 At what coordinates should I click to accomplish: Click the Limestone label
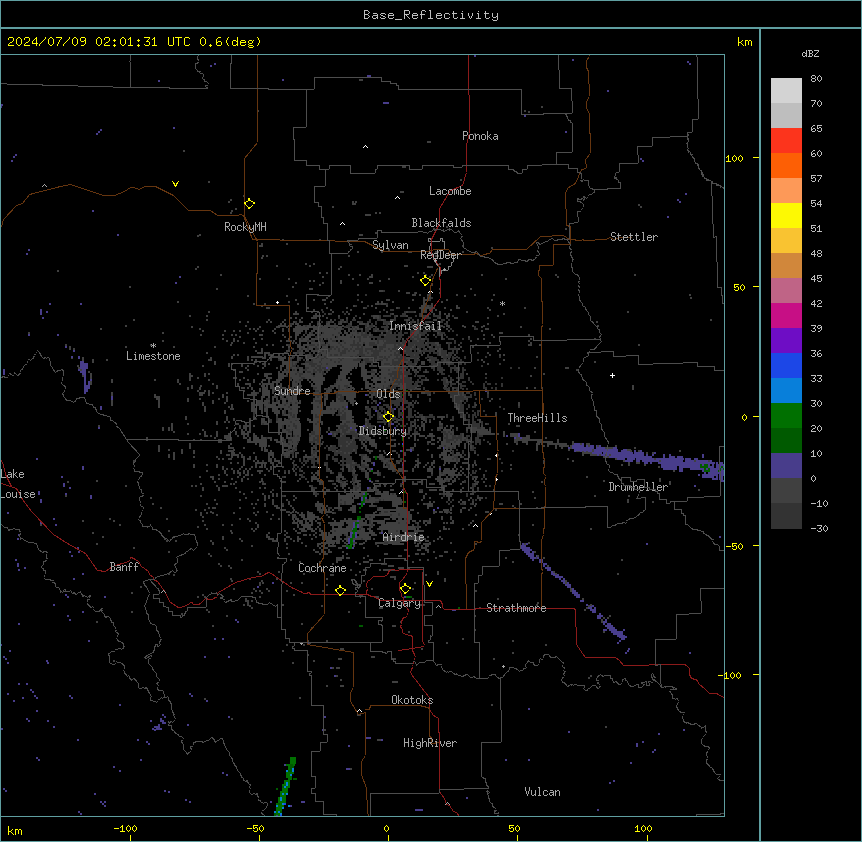153,356
